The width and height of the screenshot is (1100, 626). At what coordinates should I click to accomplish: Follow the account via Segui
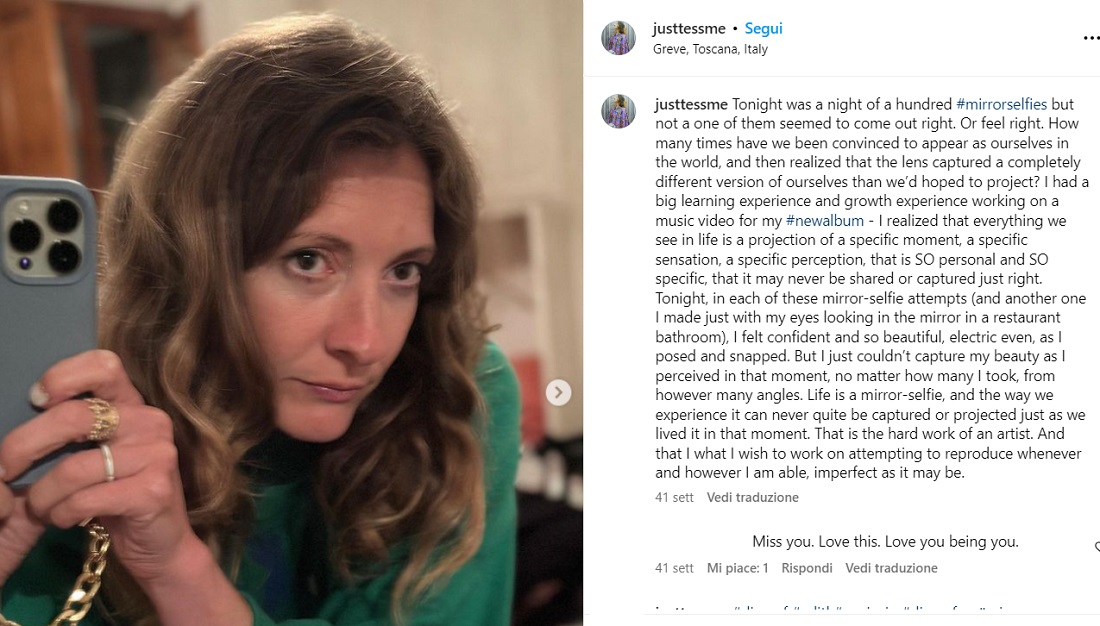point(763,29)
